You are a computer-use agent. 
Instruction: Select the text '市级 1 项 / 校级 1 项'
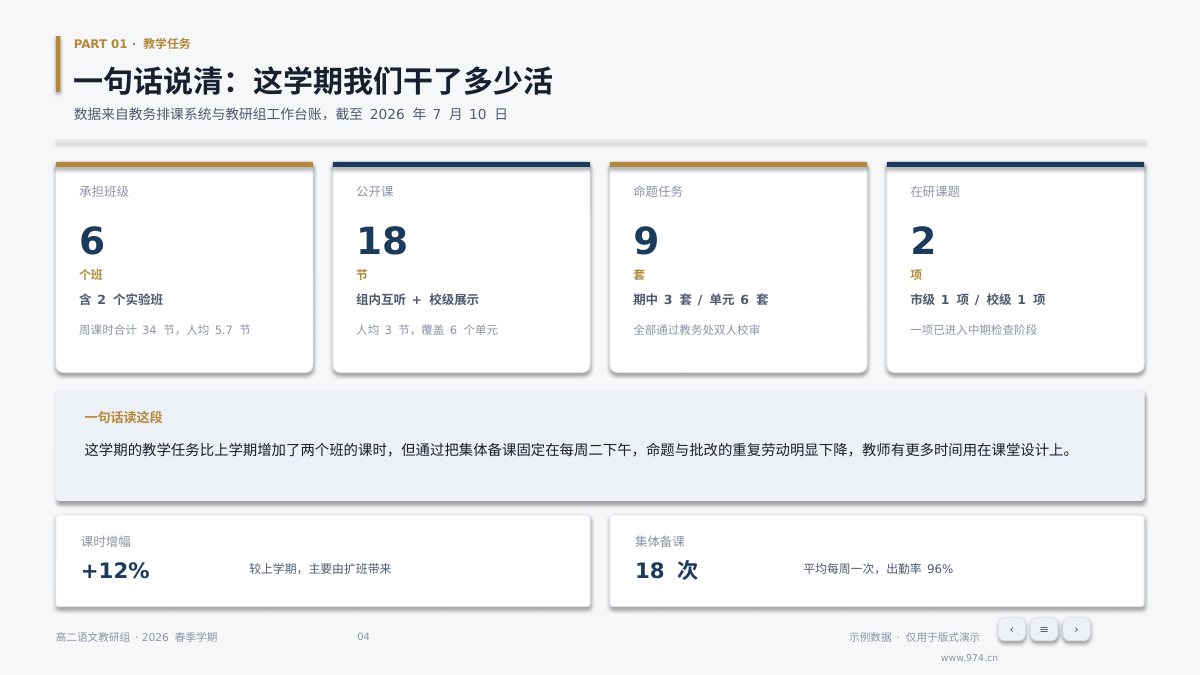[978, 299]
